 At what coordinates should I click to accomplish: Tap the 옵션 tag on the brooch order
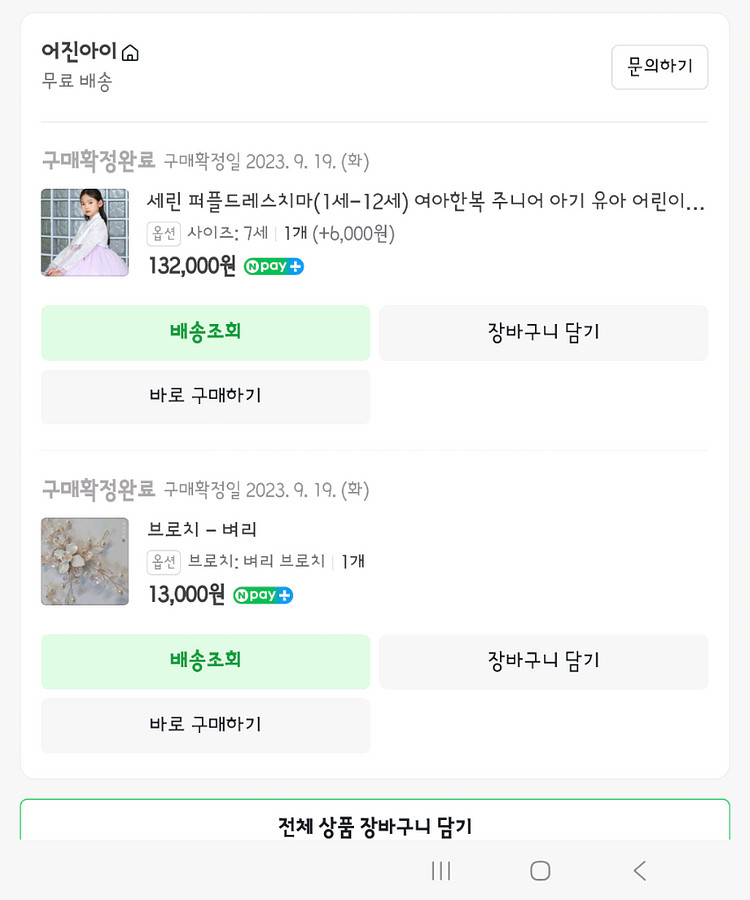[163, 562]
